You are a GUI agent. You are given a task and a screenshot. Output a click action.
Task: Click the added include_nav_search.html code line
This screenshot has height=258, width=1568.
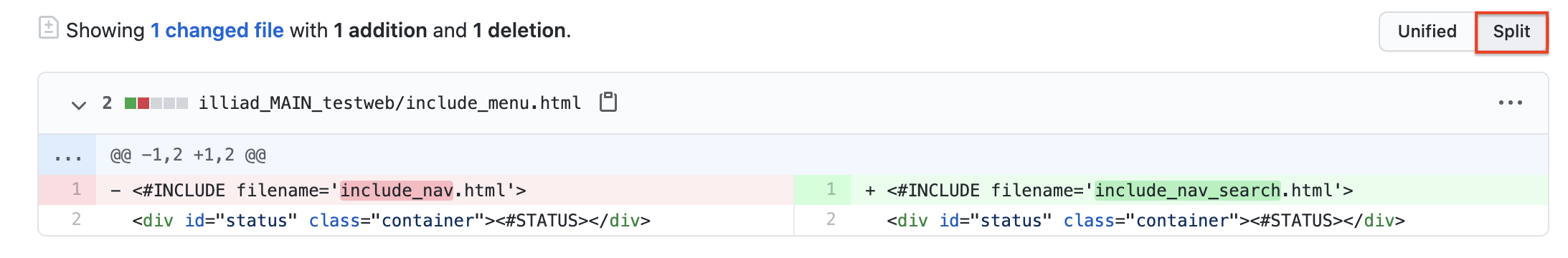pos(1199,190)
